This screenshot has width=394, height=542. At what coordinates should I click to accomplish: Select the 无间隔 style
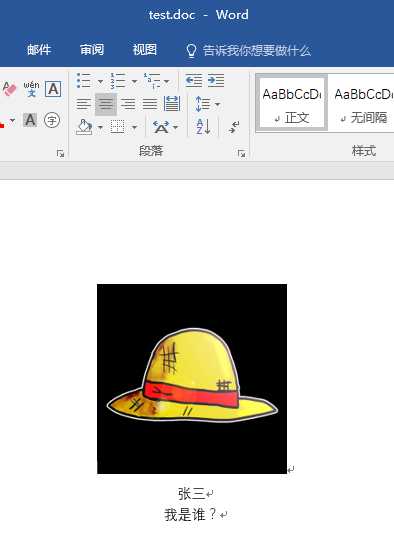[x=362, y=103]
